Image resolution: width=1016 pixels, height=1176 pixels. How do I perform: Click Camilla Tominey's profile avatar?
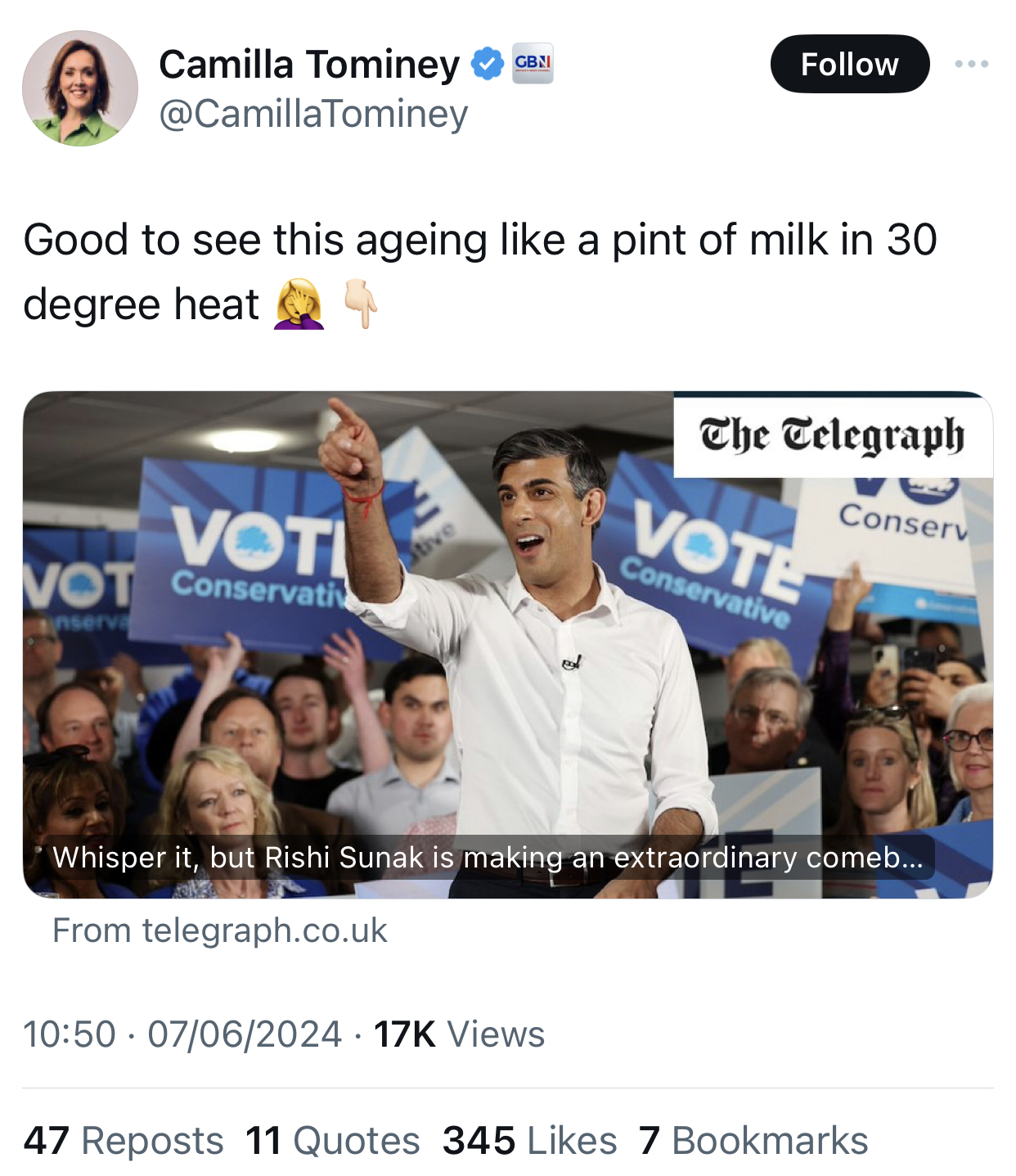point(80,88)
